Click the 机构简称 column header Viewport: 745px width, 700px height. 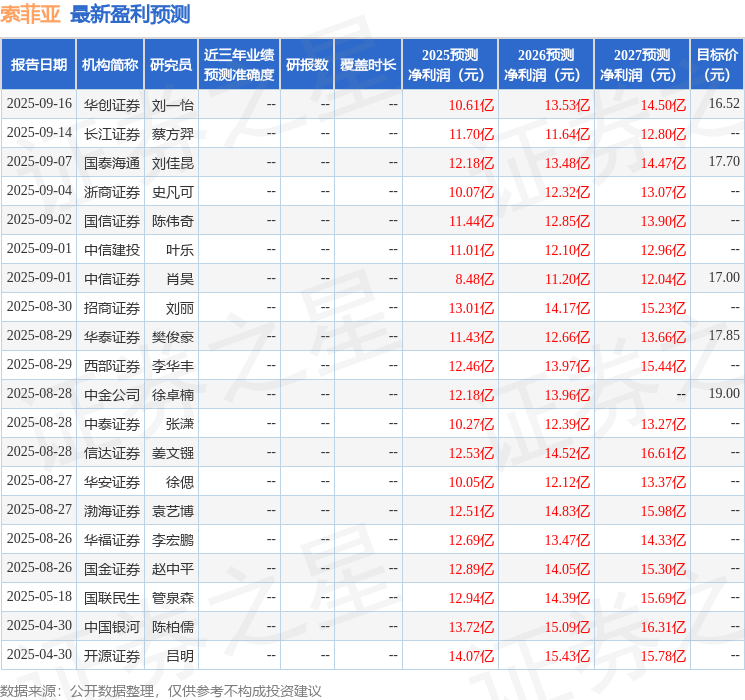pos(110,65)
